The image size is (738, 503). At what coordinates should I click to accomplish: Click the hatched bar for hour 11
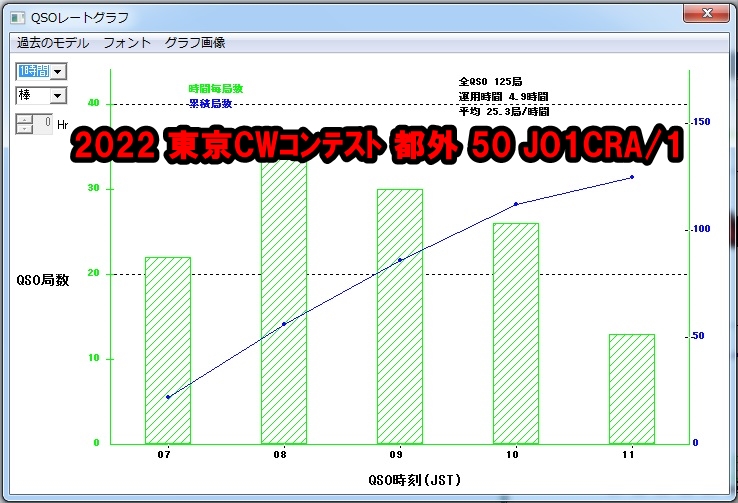pos(631,388)
